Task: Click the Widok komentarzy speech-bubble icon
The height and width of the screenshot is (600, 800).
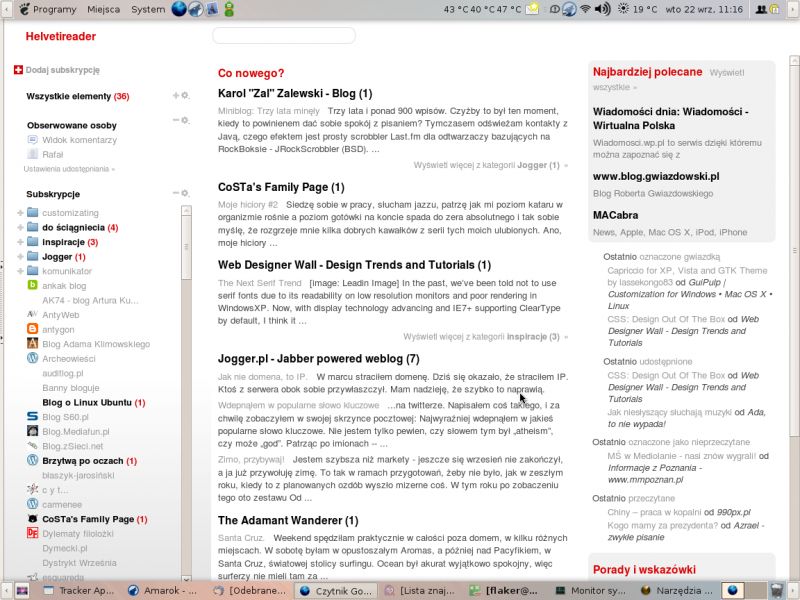Action: pyautogui.click(x=33, y=139)
